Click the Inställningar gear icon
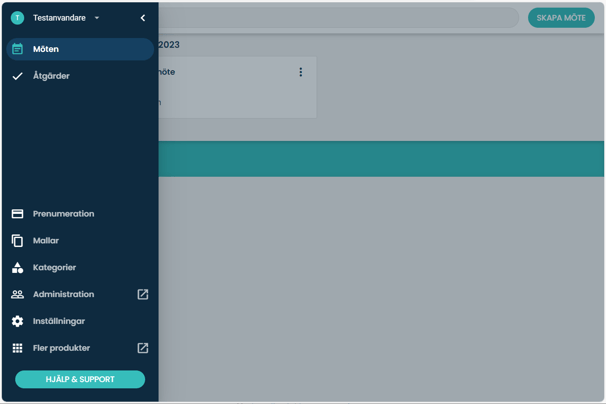This screenshot has height=404, width=606. (x=17, y=322)
